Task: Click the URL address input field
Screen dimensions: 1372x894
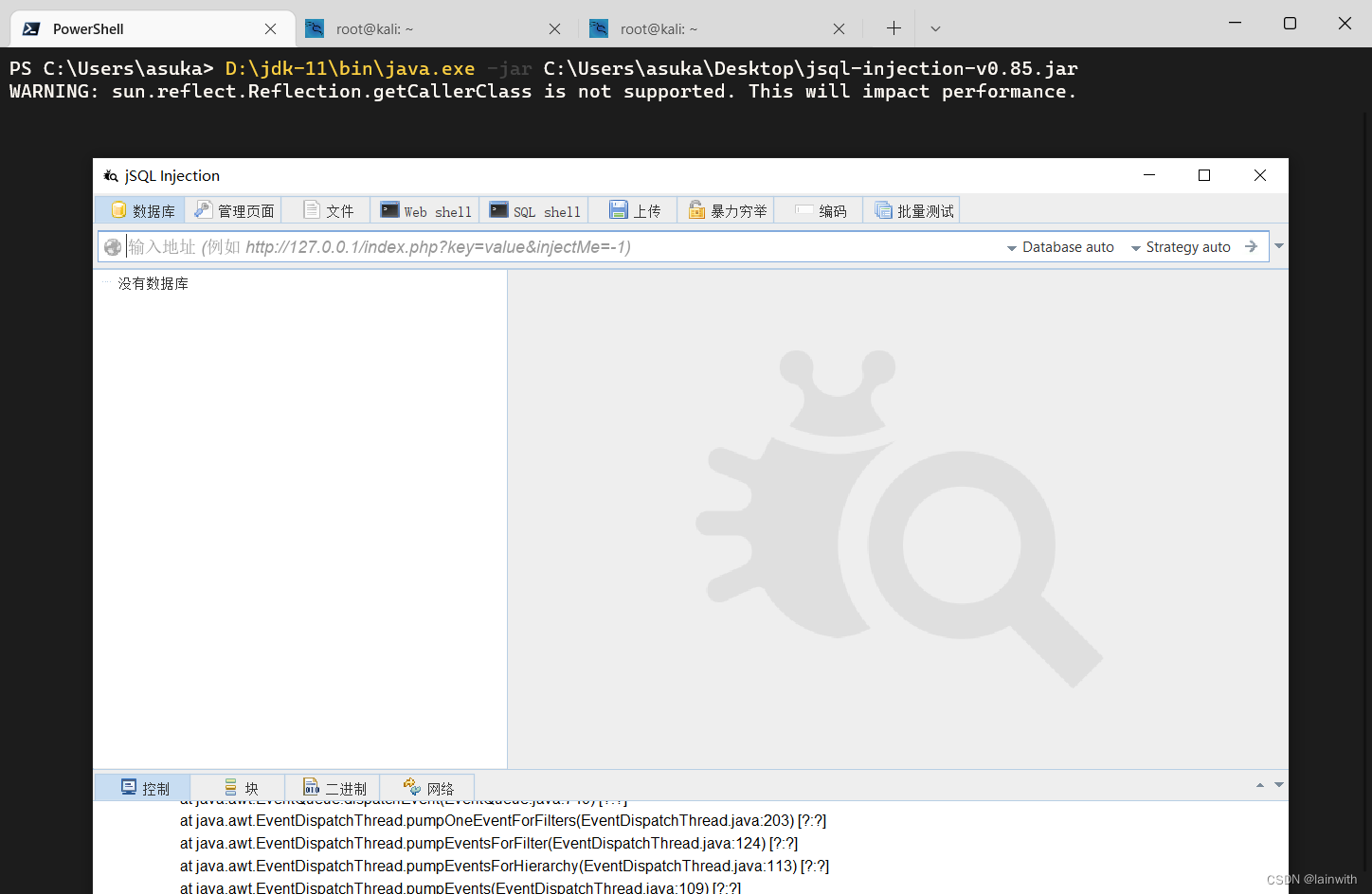Action: pos(563,247)
